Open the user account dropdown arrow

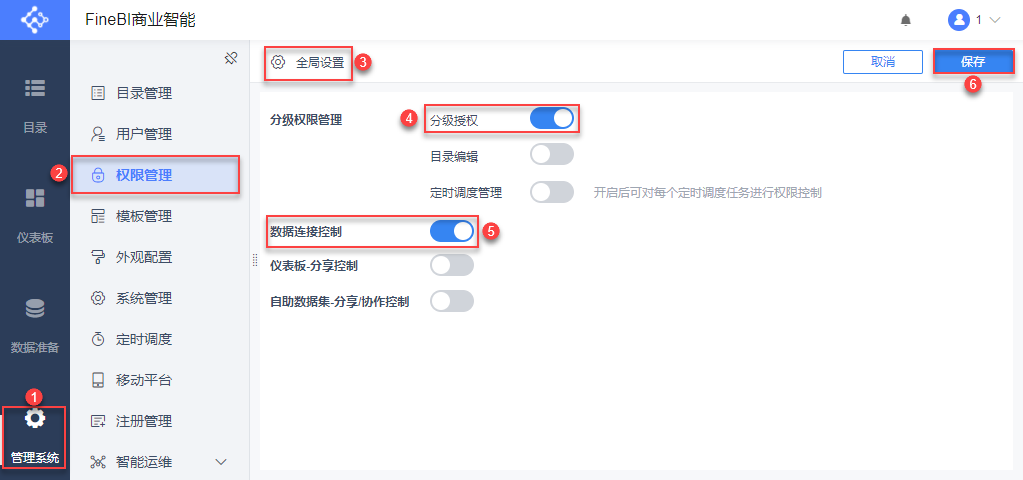pyautogui.click(x=994, y=20)
